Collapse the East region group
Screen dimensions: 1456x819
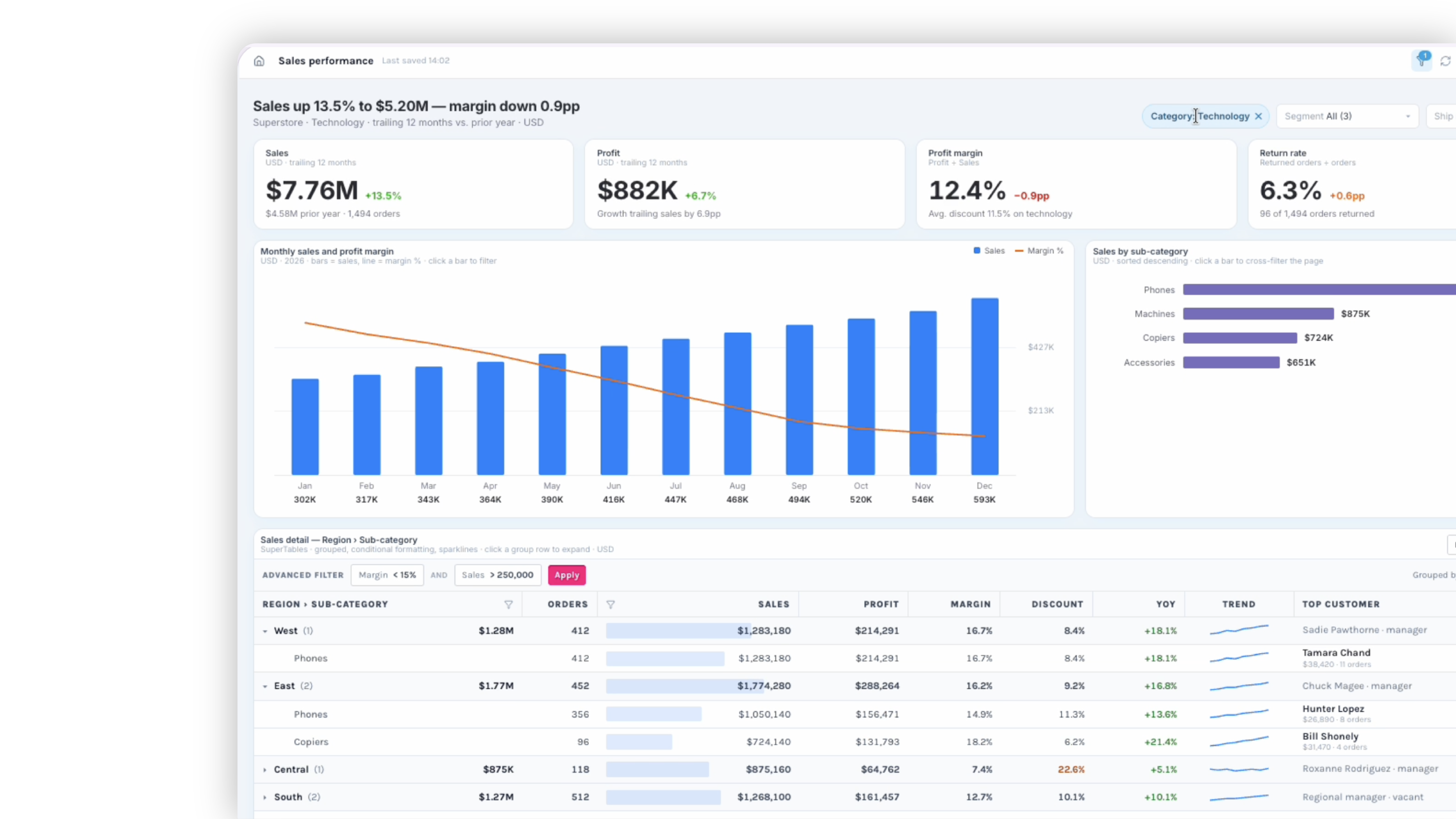(264, 686)
